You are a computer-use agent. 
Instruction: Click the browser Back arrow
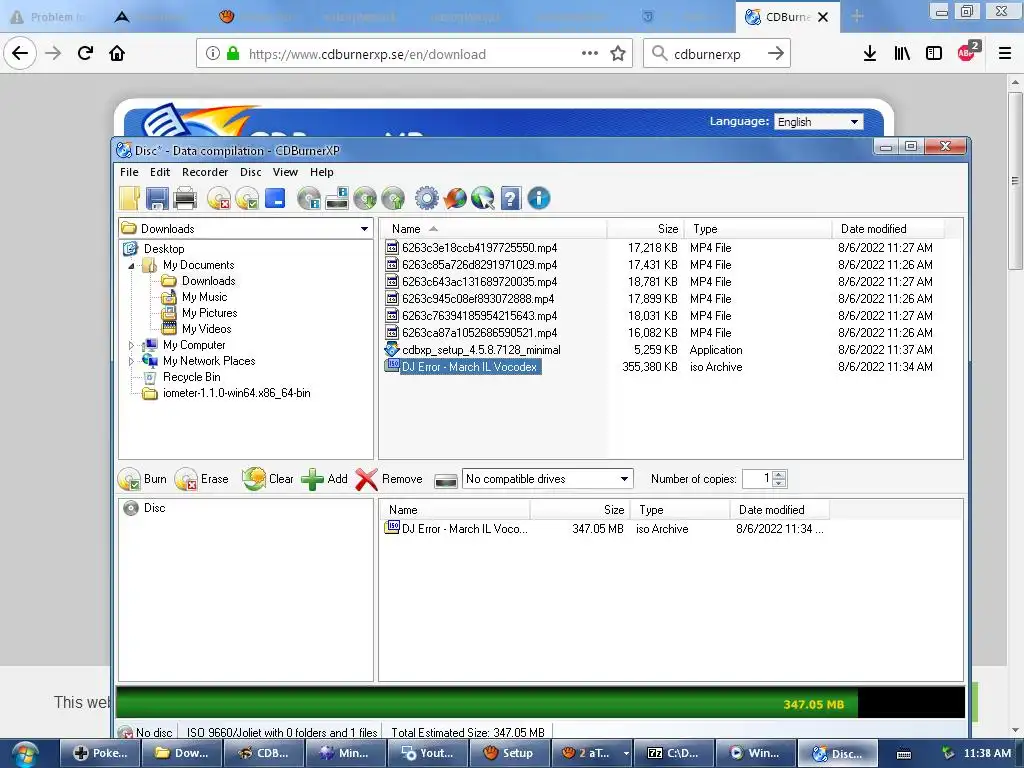(x=20, y=53)
